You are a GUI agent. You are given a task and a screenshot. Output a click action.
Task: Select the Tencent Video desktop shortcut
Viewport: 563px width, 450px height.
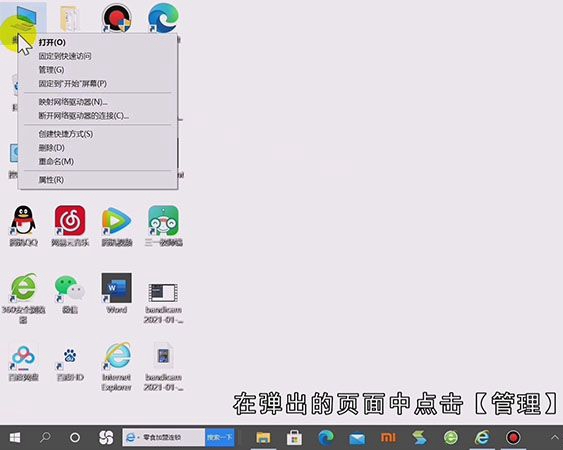tap(116, 226)
